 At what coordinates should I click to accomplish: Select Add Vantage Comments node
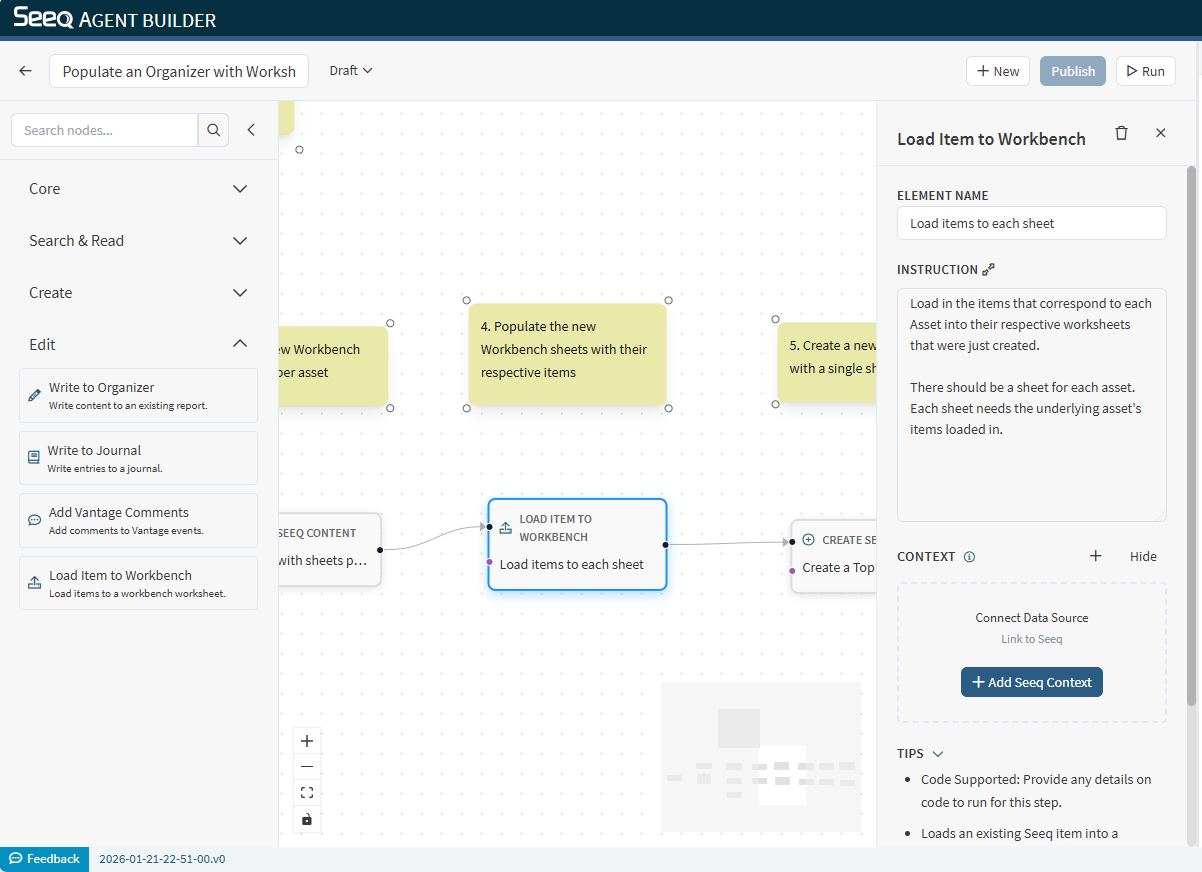[138, 521]
